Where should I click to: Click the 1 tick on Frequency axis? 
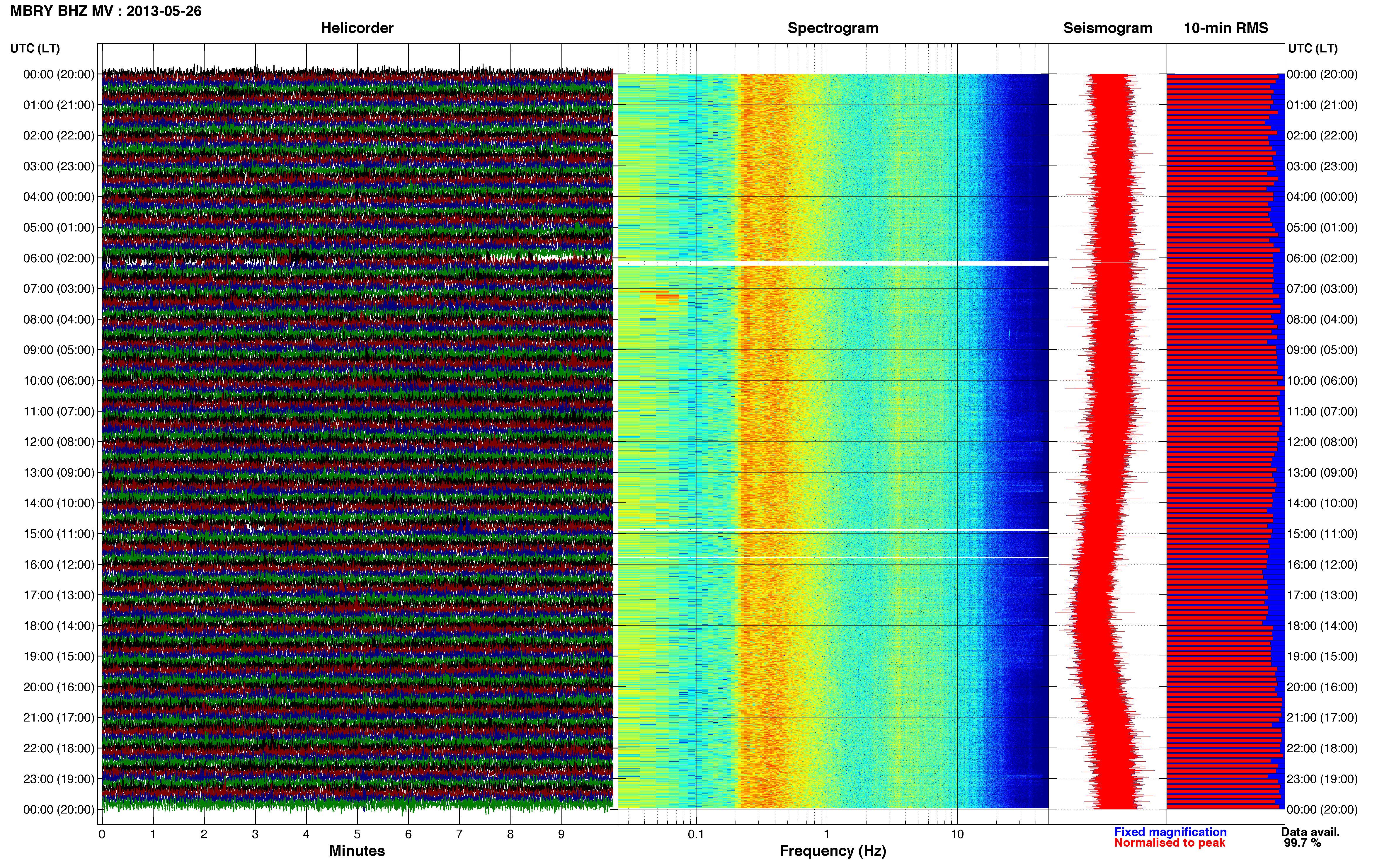coord(826,835)
